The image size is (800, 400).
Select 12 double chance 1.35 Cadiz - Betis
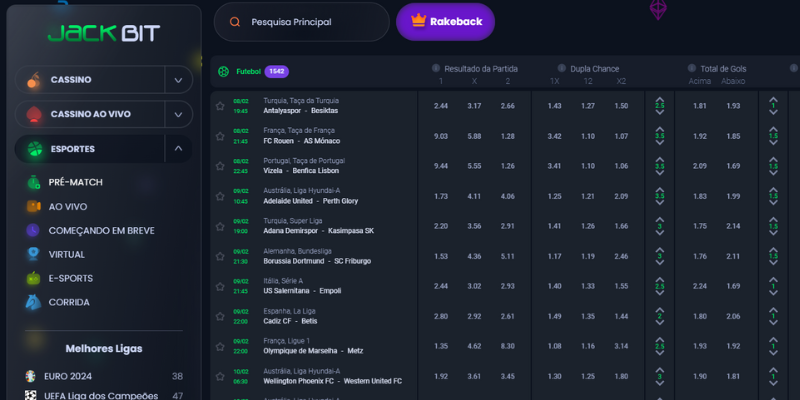588,317
